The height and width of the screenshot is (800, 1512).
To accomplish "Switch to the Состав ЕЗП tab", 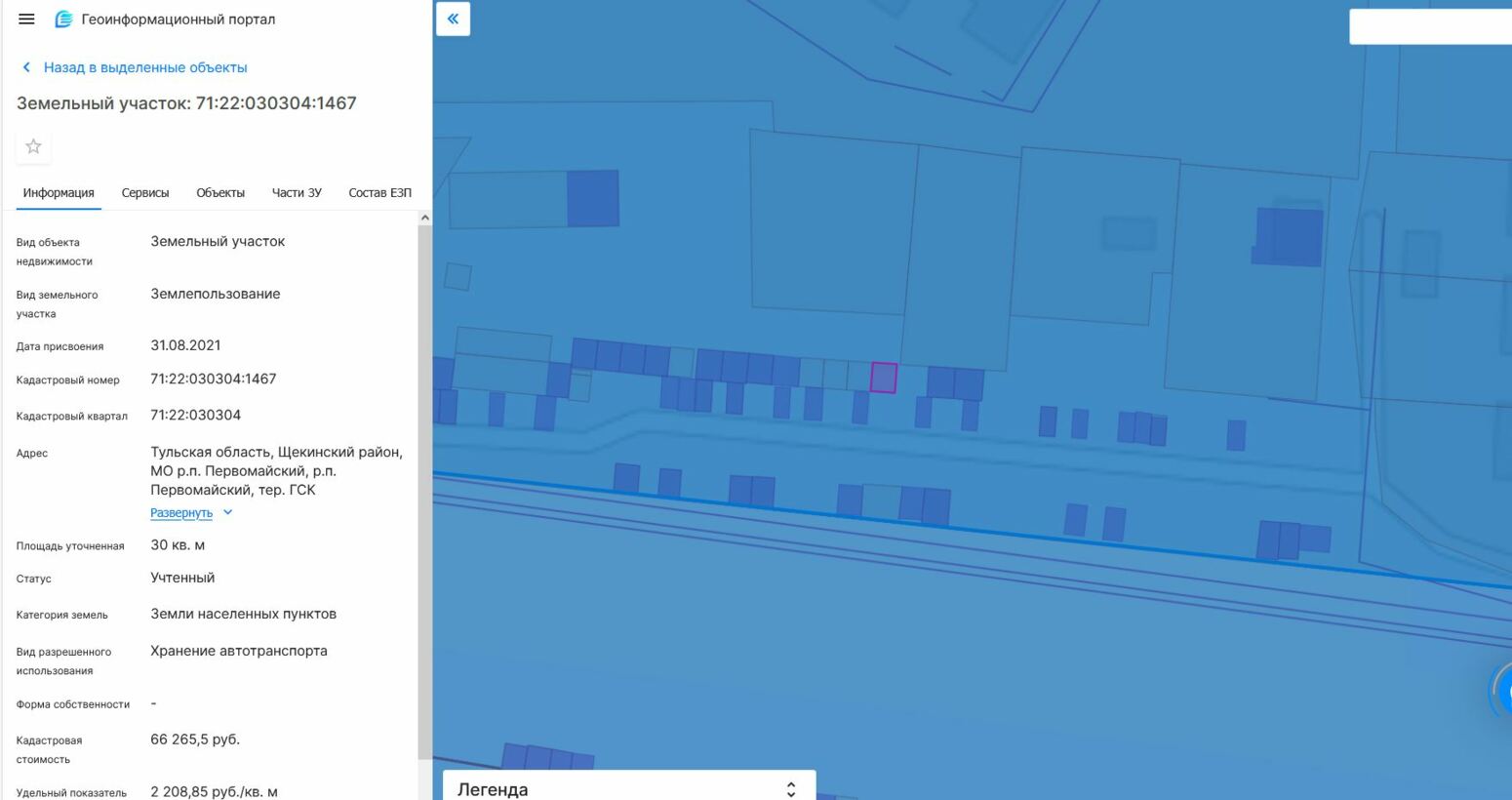I will point(379,193).
